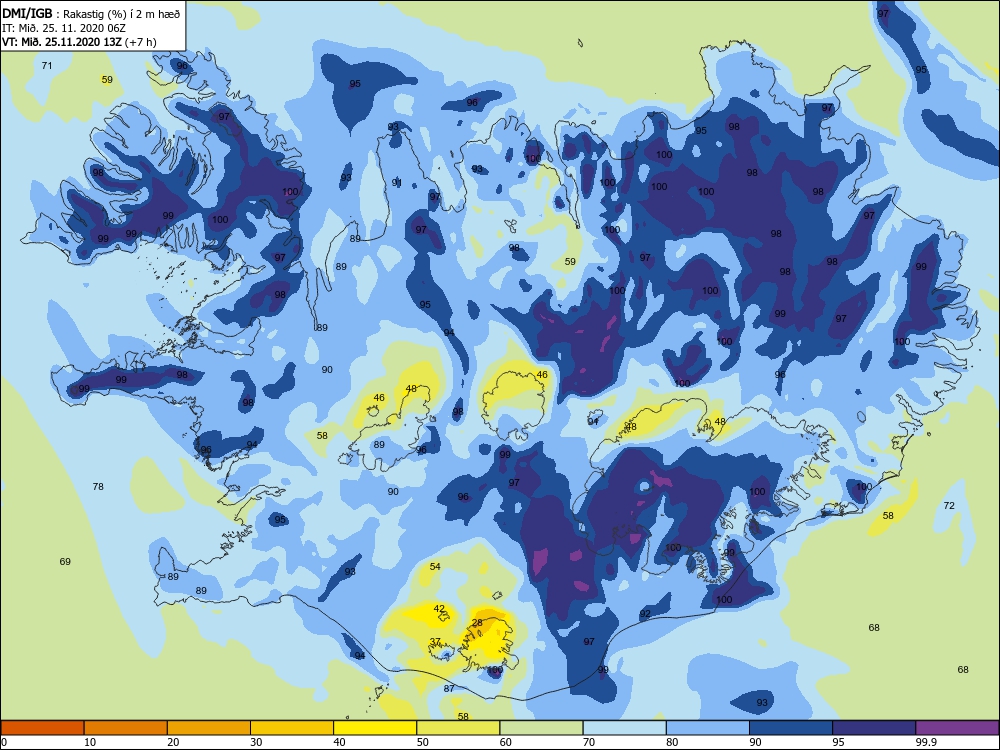Click the golden 30–40 legend swatch
1000x750 pixels.
point(292,728)
